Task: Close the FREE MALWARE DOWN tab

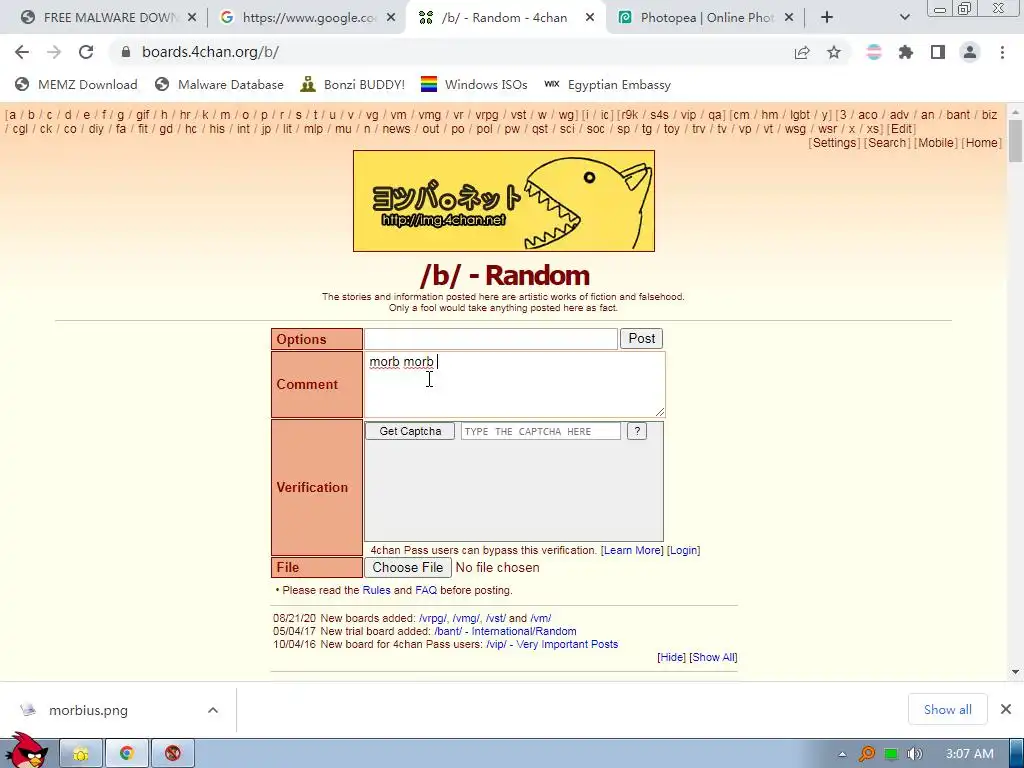Action: [192, 18]
